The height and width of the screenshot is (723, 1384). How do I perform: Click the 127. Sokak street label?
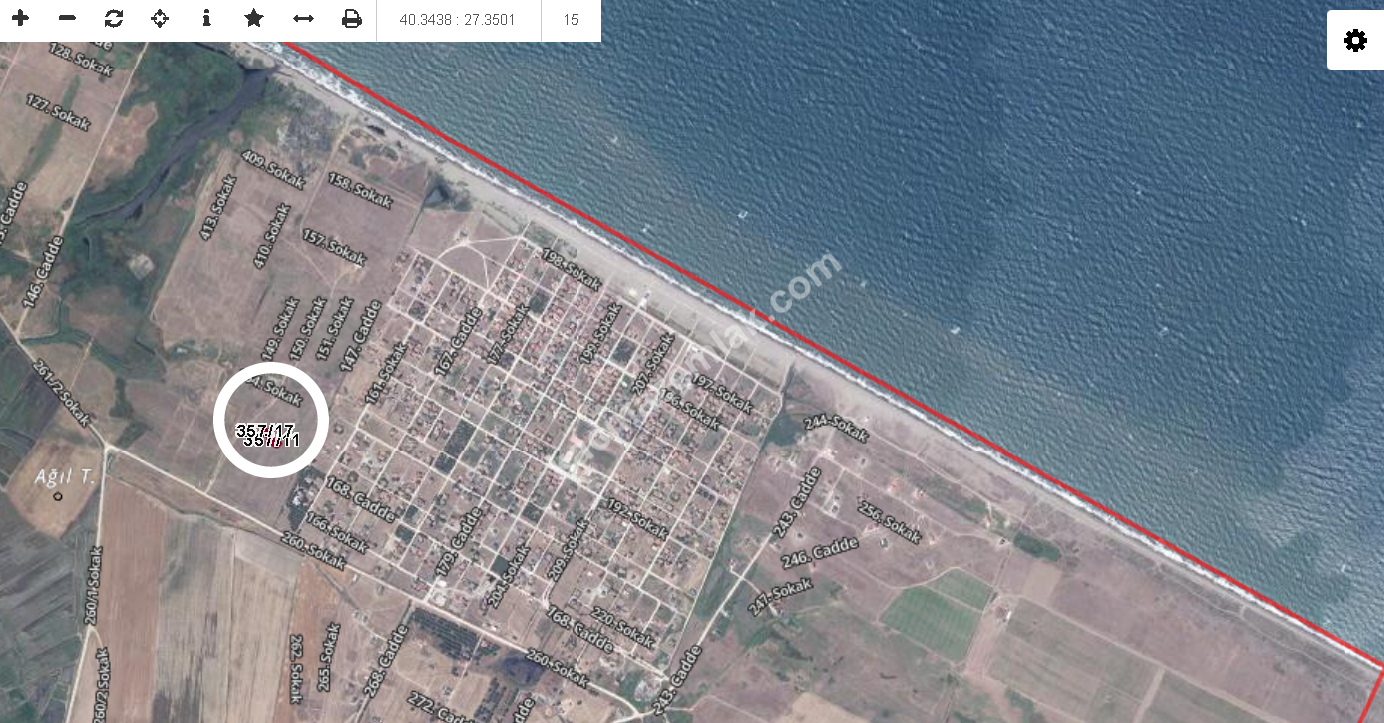tap(58, 112)
